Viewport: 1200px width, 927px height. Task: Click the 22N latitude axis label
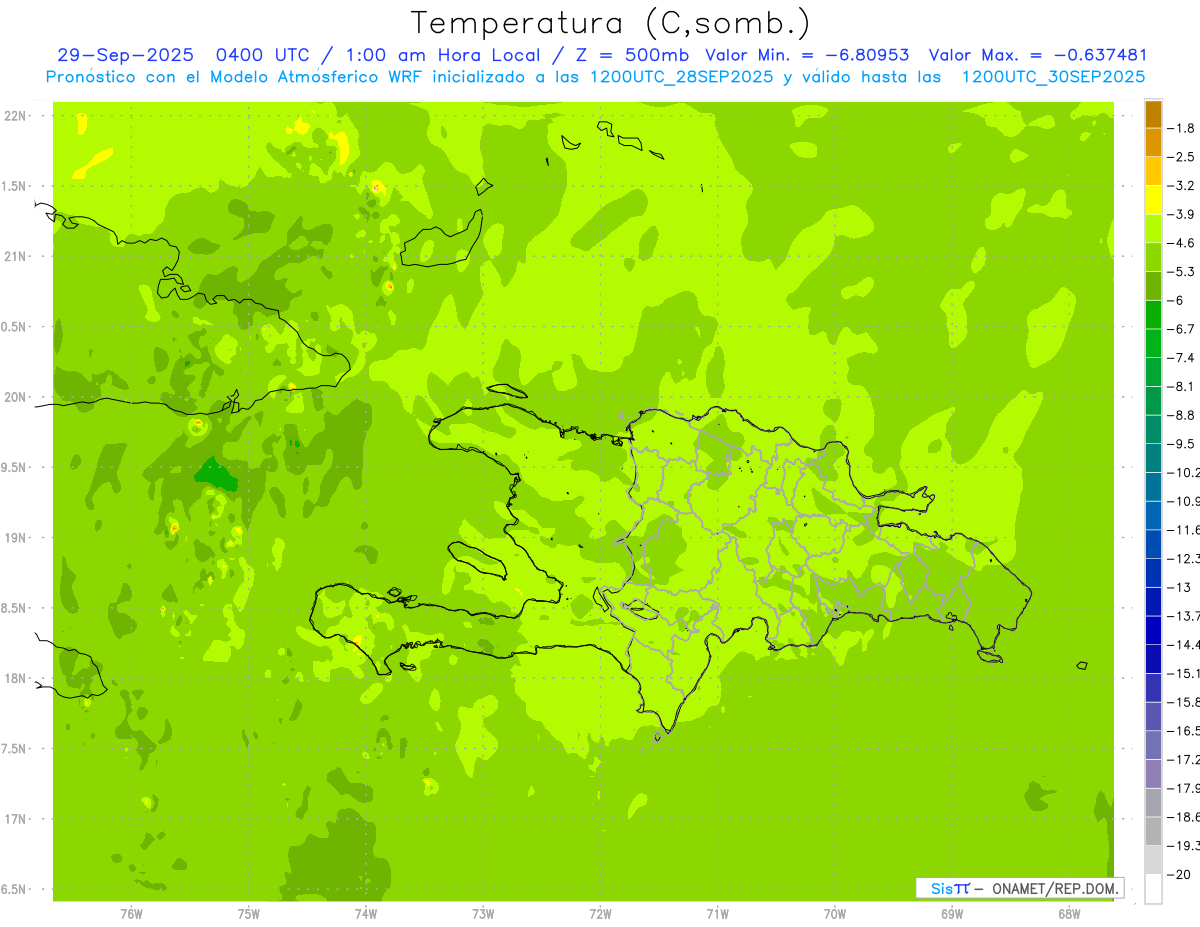pos(15,116)
